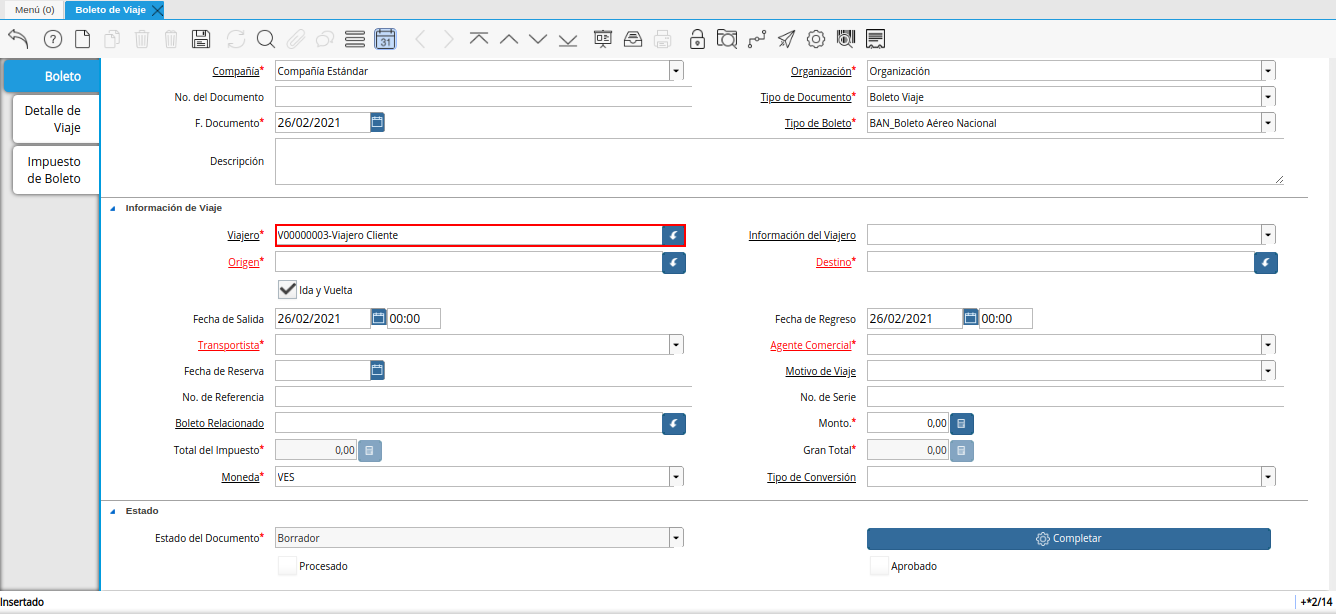1336x614 pixels.
Task: Switch to the Detalle de Viaje tab
Action: (54, 119)
